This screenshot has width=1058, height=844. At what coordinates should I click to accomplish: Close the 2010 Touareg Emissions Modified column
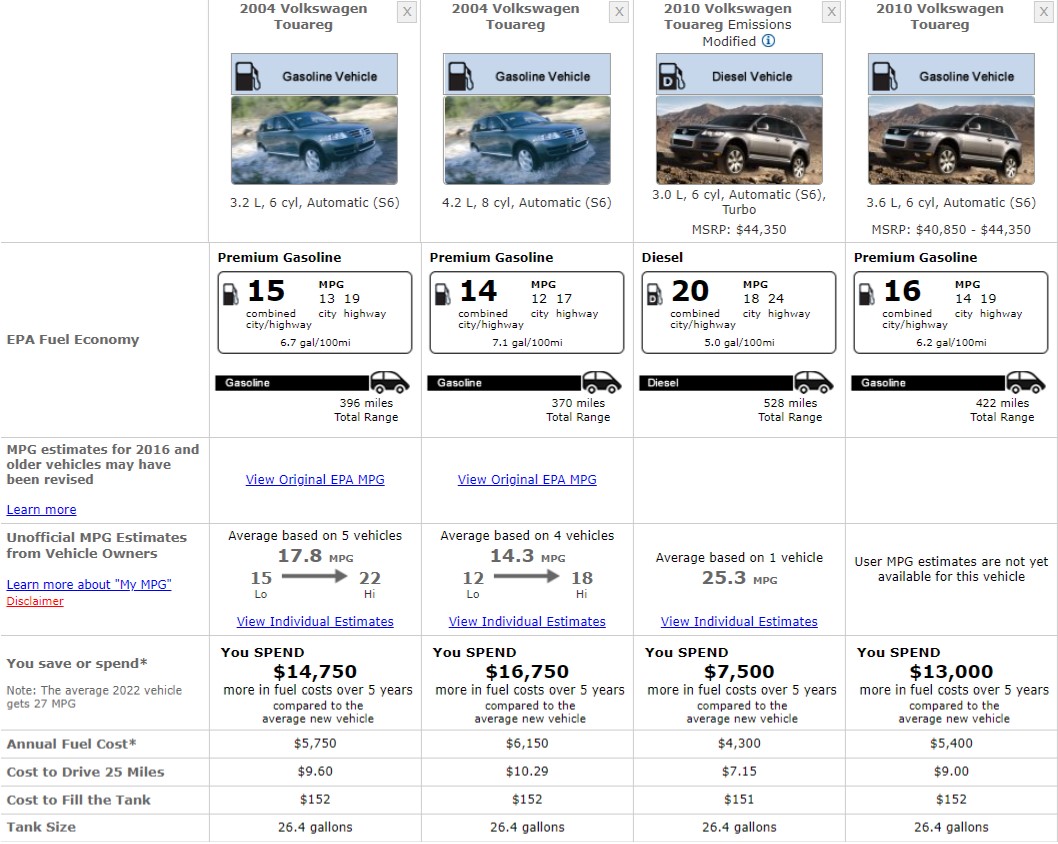(x=831, y=11)
